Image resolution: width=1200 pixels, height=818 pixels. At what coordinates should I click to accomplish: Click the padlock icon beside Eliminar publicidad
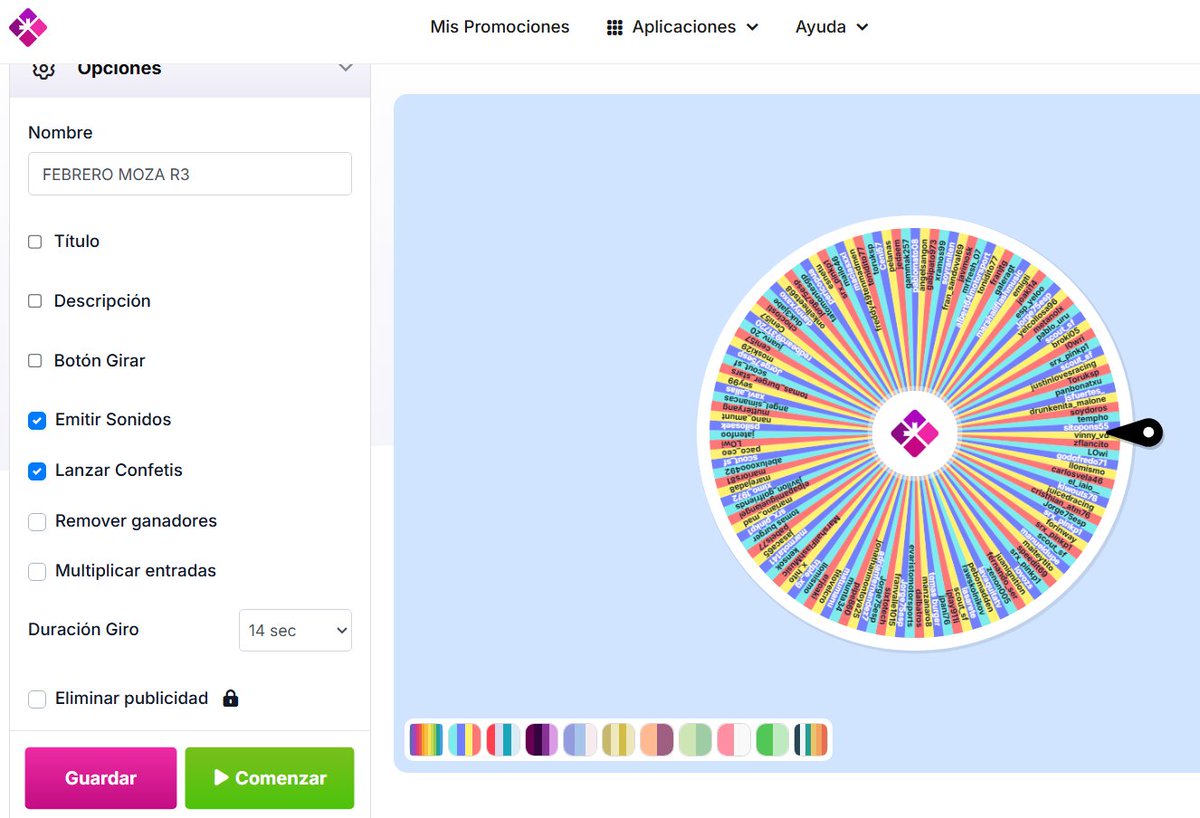pyautogui.click(x=231, y=698)
